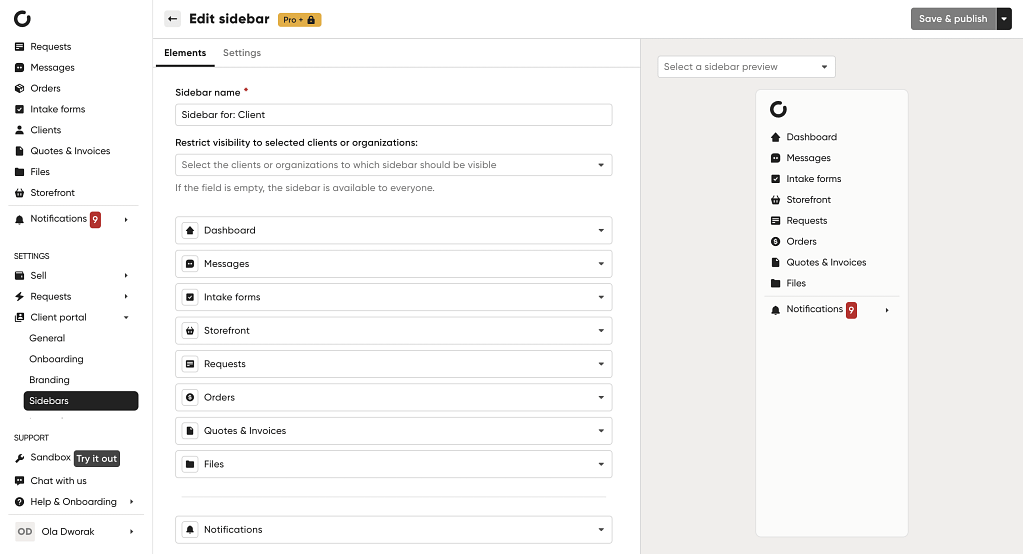Image resolution: width=1023 pixels, height=554 pixels.
Task: Click the Messages icon in the left sidebar
Action: pyautogui.click(x=20, y=68)
